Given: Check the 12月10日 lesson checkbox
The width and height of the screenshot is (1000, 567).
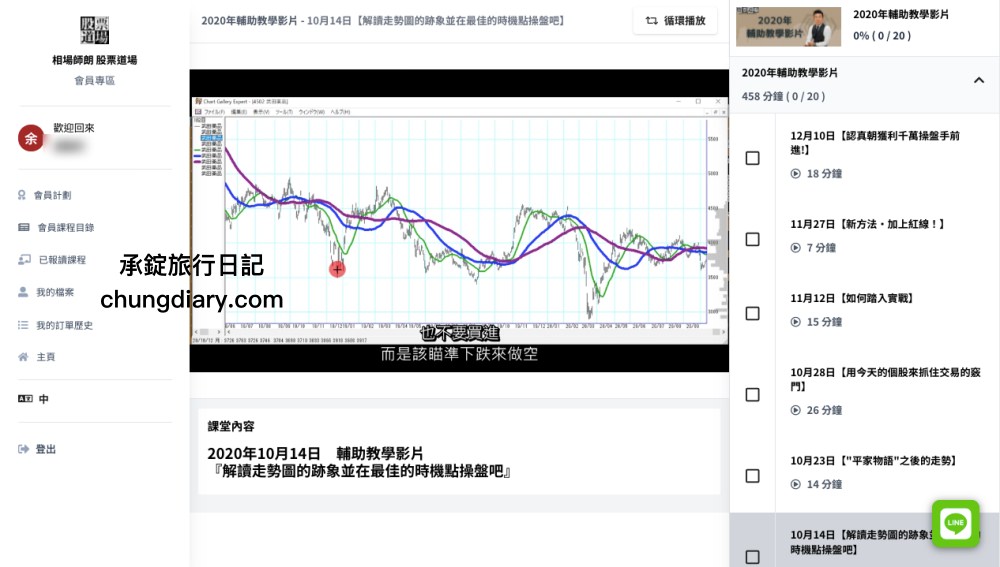Looking at the screenshot, I should click(x=753, y=158).
